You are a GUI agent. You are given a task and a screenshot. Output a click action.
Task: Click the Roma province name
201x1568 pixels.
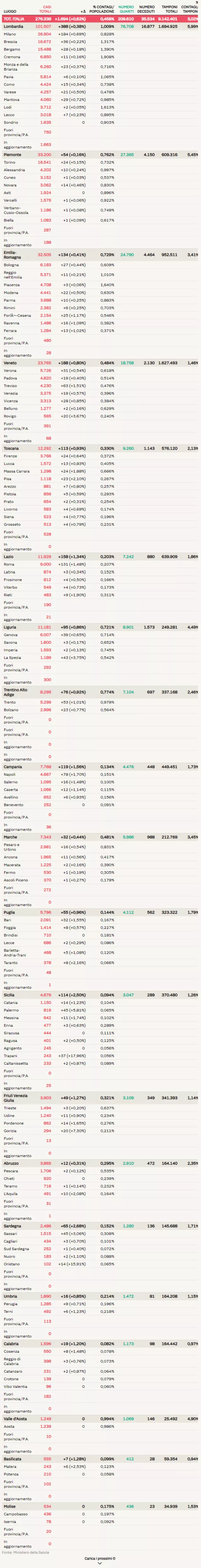[x=9, y=564]
